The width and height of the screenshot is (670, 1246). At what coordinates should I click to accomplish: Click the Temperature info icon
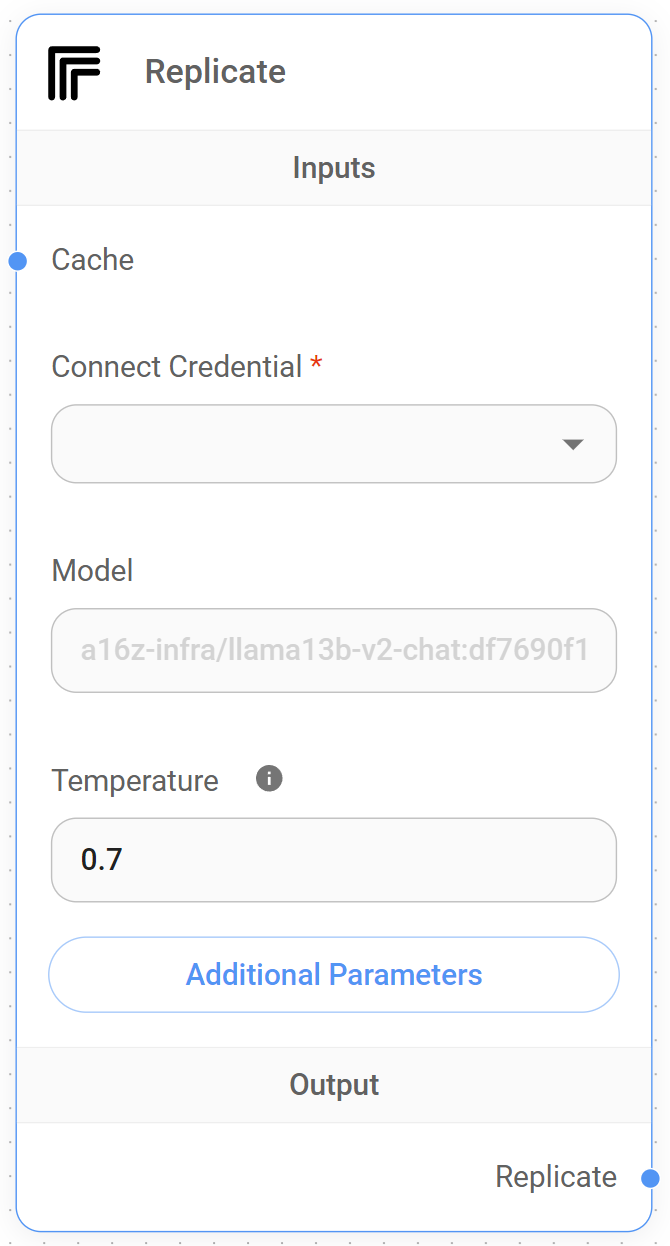click(269, 778)
